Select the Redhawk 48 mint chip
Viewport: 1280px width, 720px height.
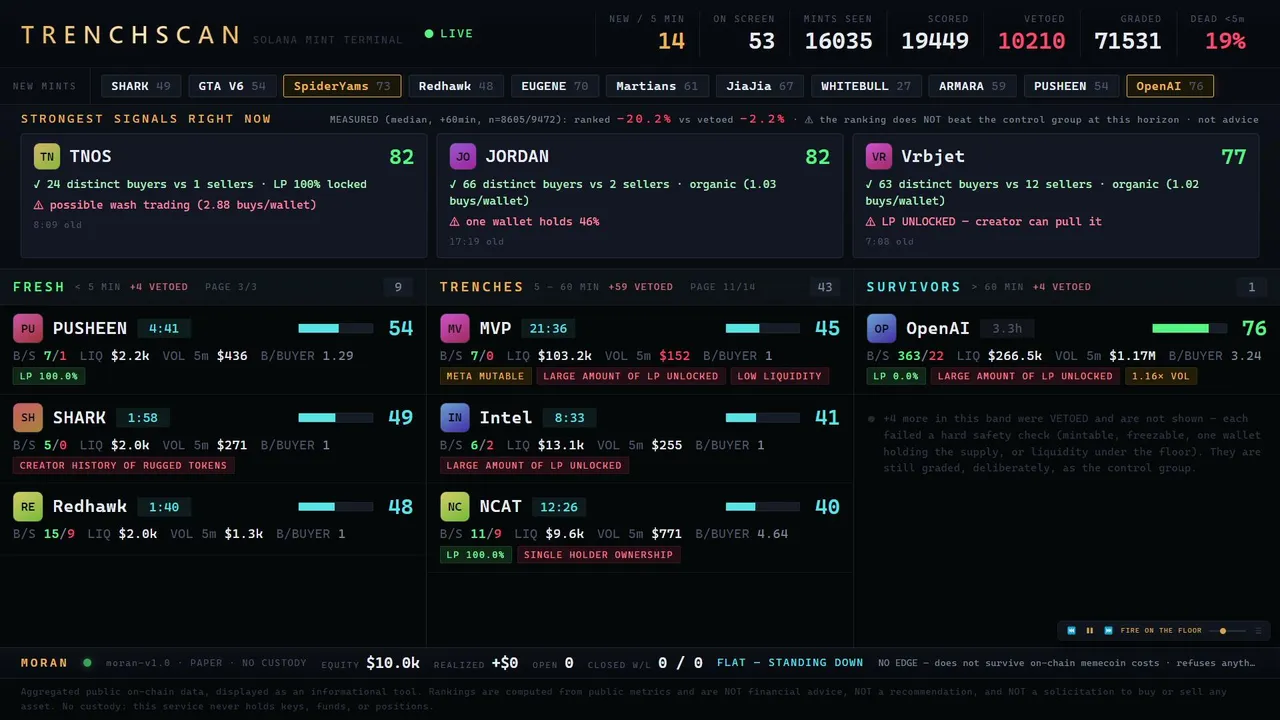[456, 87]
